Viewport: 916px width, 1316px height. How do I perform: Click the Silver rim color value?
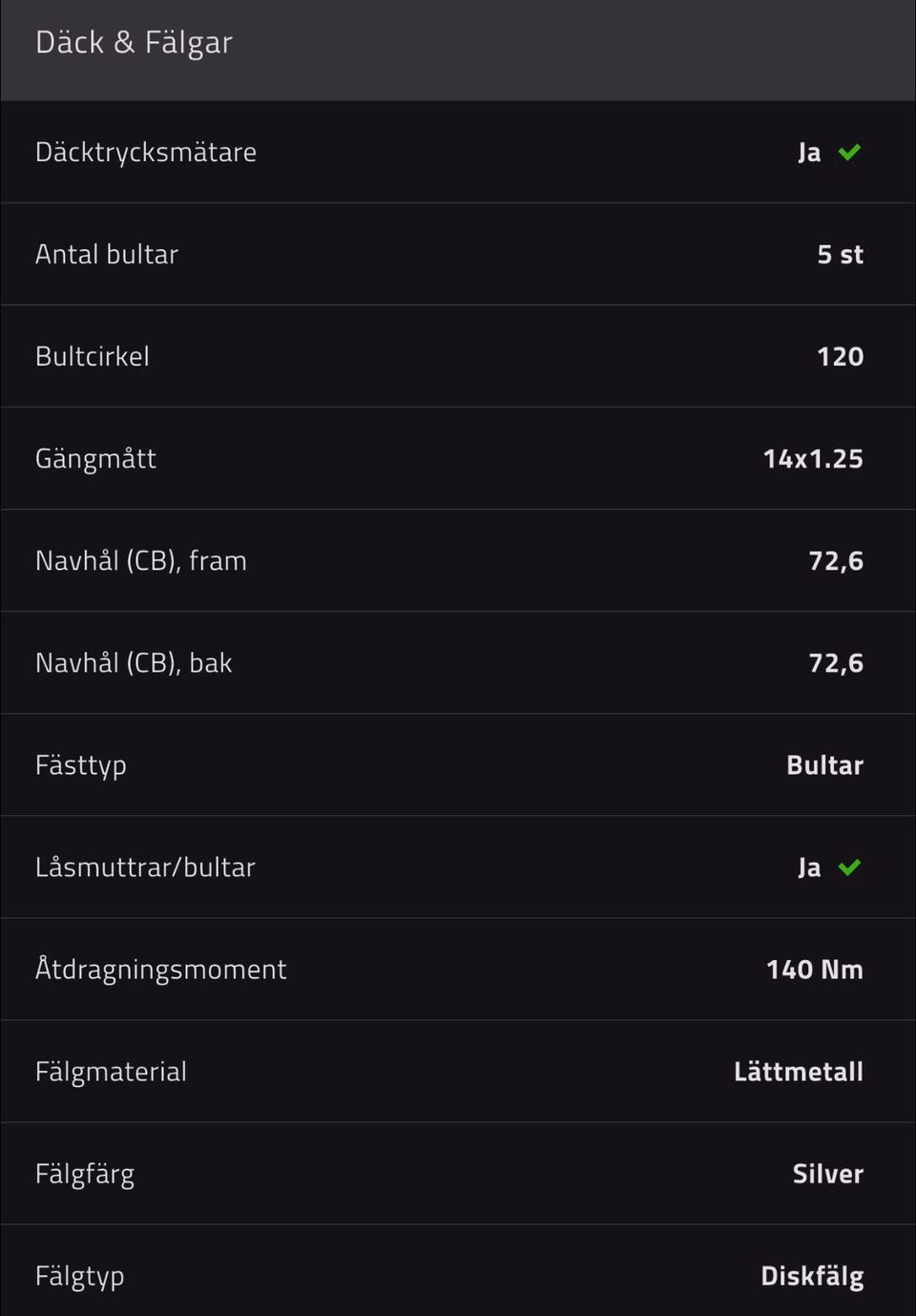pyautogui.click(x=827, y=1174)
